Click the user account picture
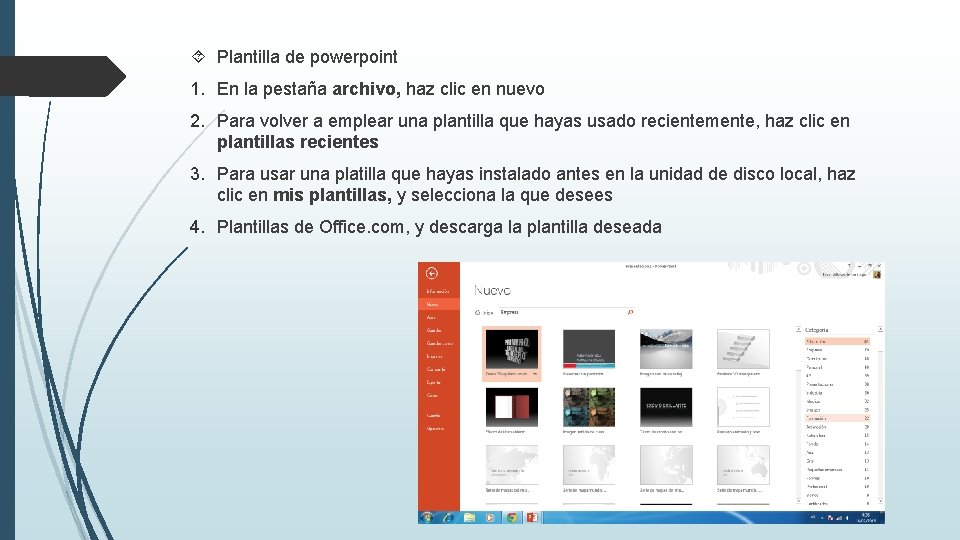The height and width of the screenshot is (540, 960). click(x=877, y=274)
